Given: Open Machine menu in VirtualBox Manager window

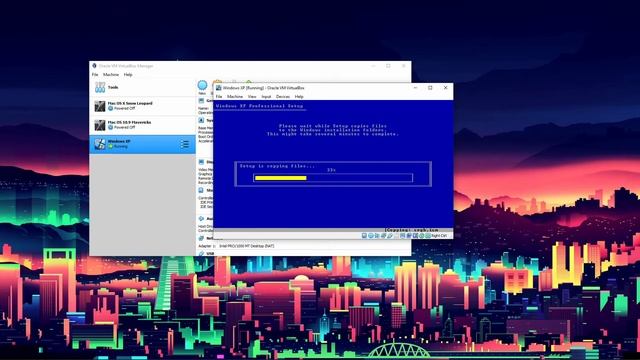Looking at the screenshot, I should (111, 75).
